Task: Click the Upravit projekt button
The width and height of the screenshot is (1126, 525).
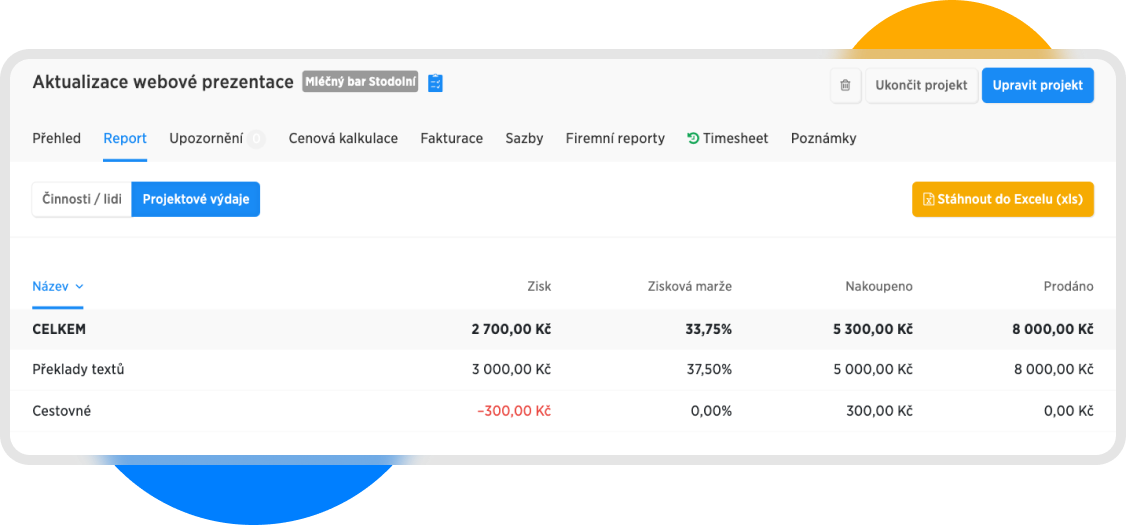Action: pos(1037,86)
